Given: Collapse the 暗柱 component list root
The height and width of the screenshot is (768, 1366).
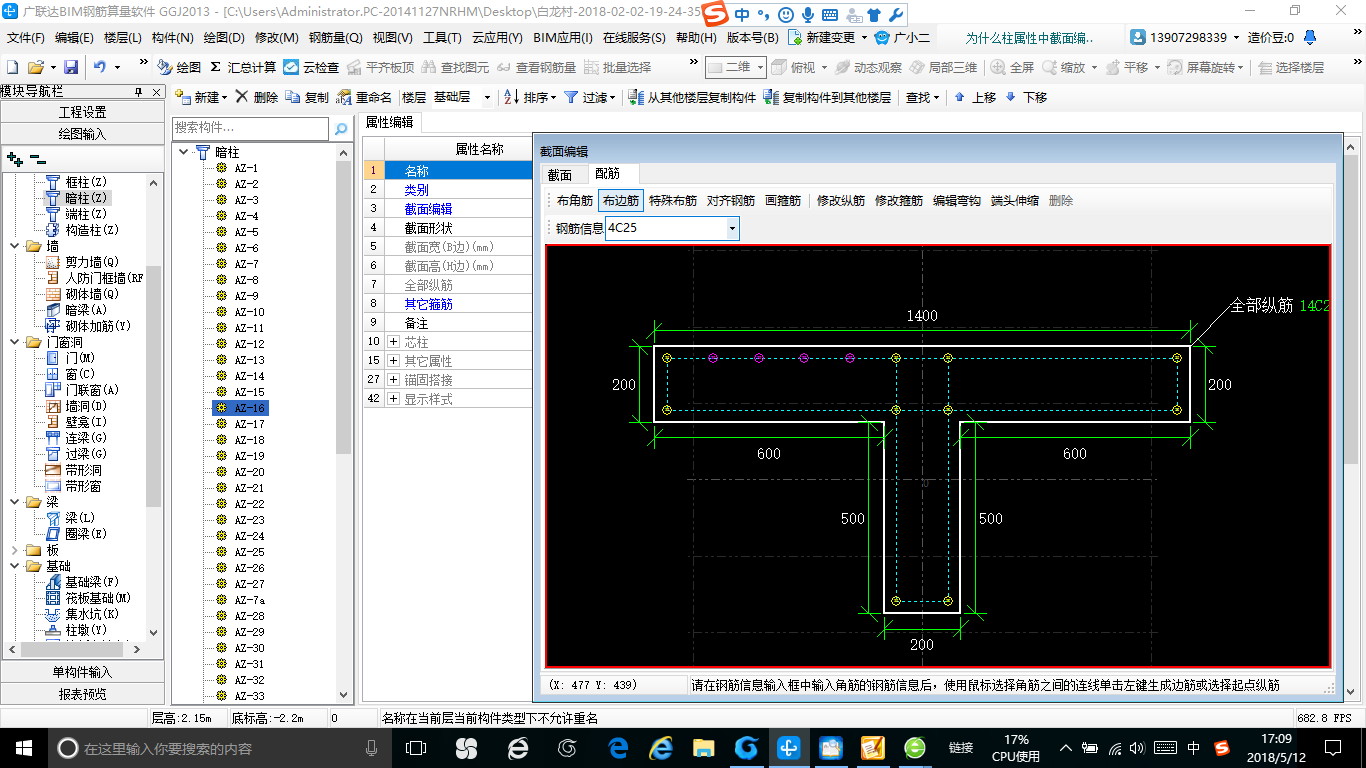Looking at the screenshot, I should tap(184, 152).
